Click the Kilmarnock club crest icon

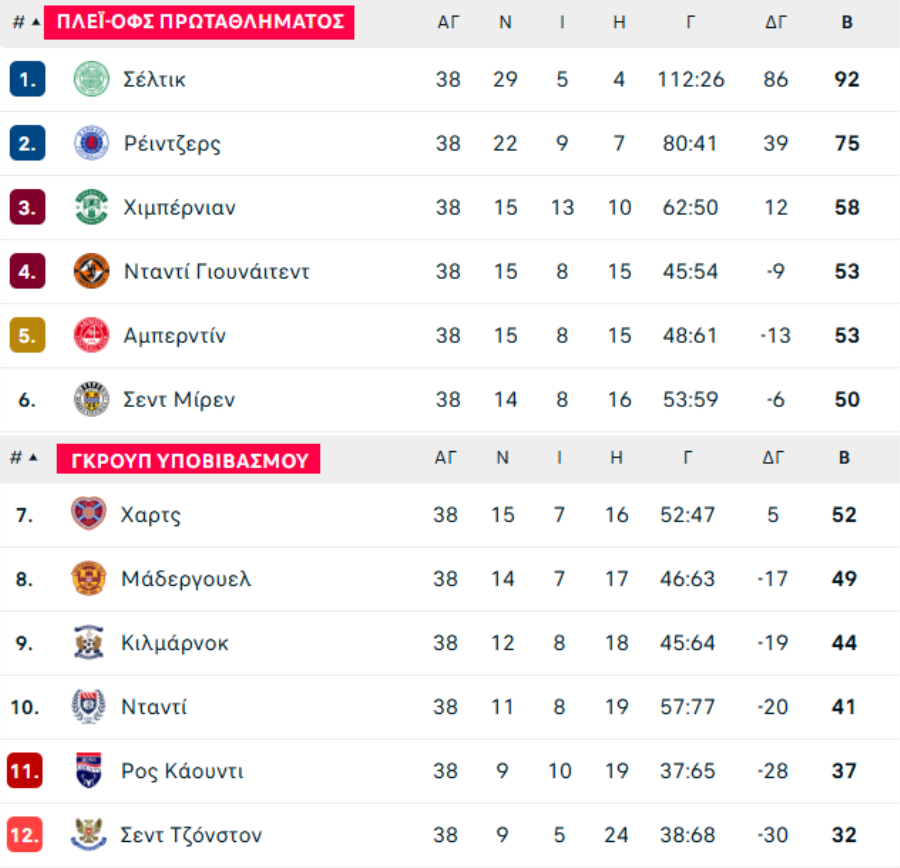[x=88, y=643]
